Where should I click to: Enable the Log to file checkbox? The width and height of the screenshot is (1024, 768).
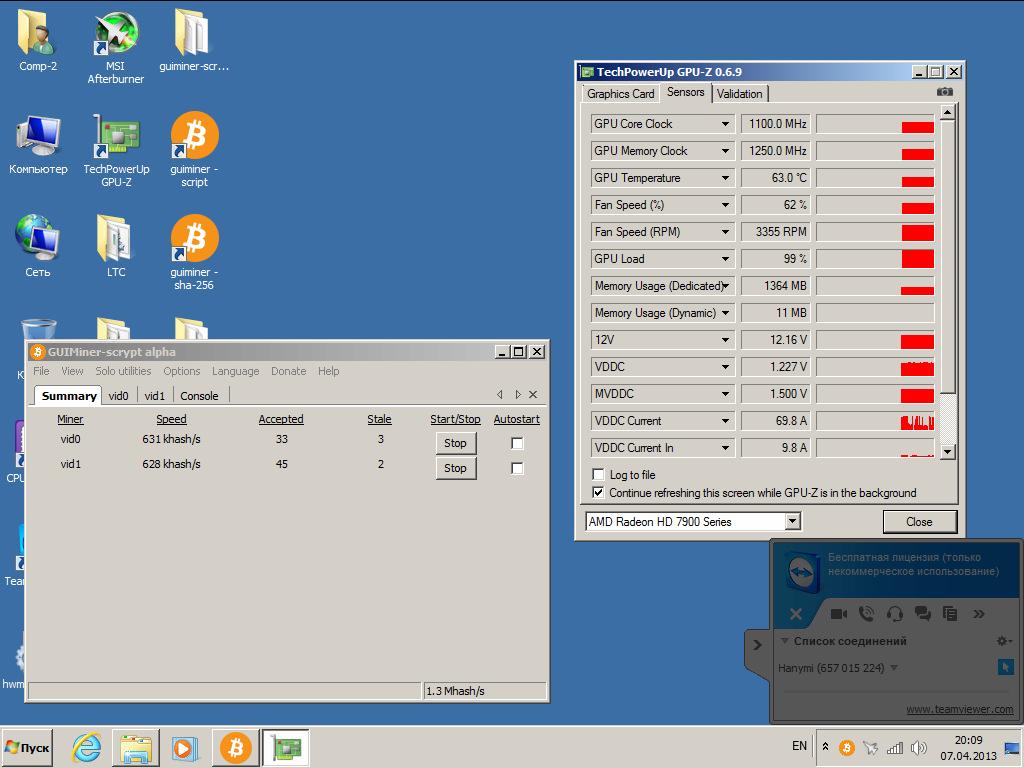(x=598, y=475)
